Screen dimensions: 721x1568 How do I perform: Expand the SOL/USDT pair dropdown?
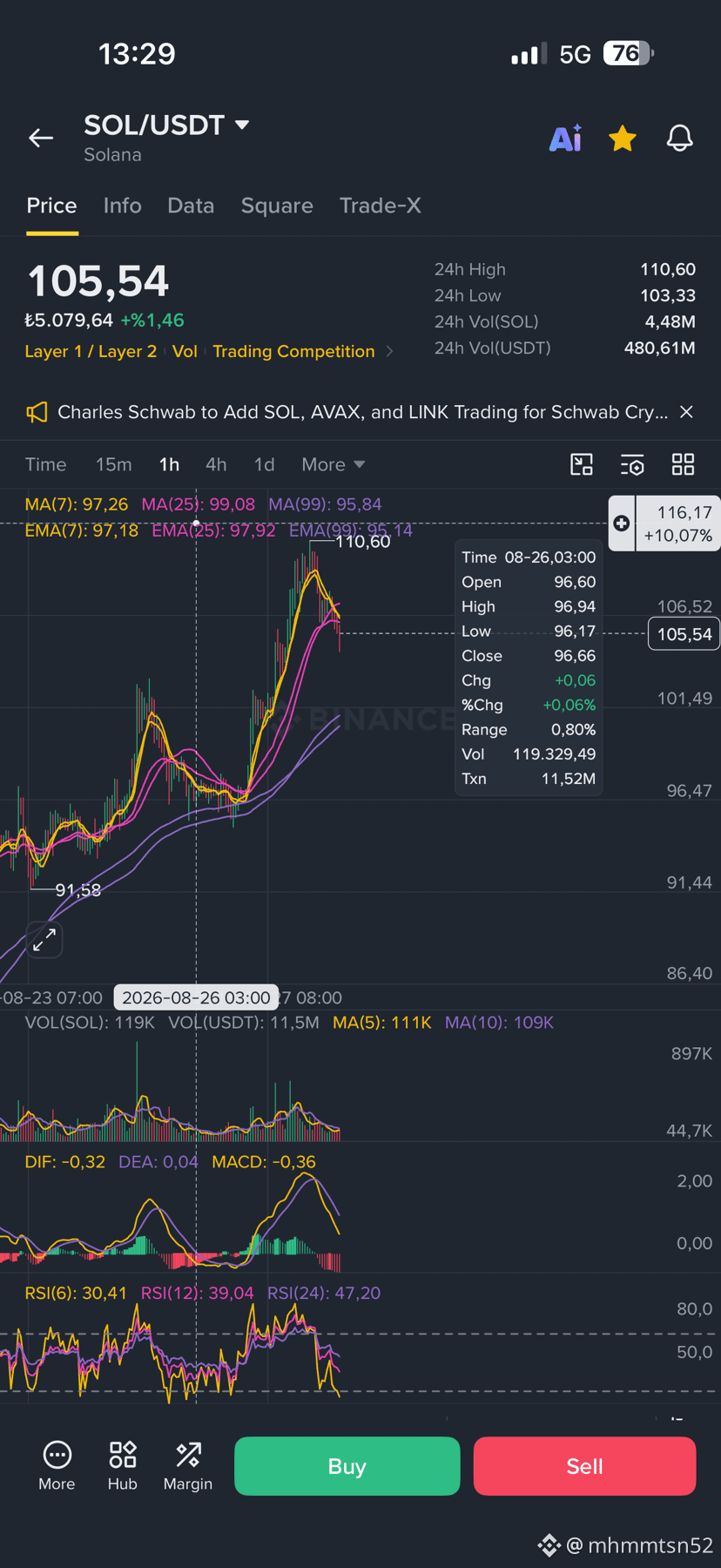coord(242,125)
